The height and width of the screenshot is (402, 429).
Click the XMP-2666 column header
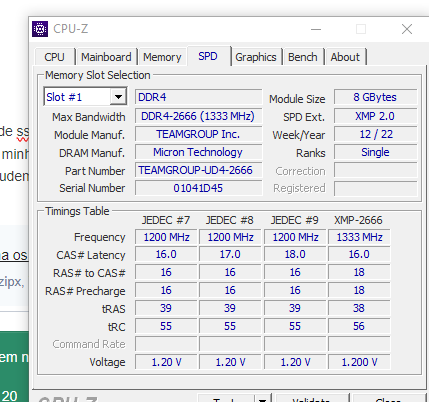coord(358,220)
